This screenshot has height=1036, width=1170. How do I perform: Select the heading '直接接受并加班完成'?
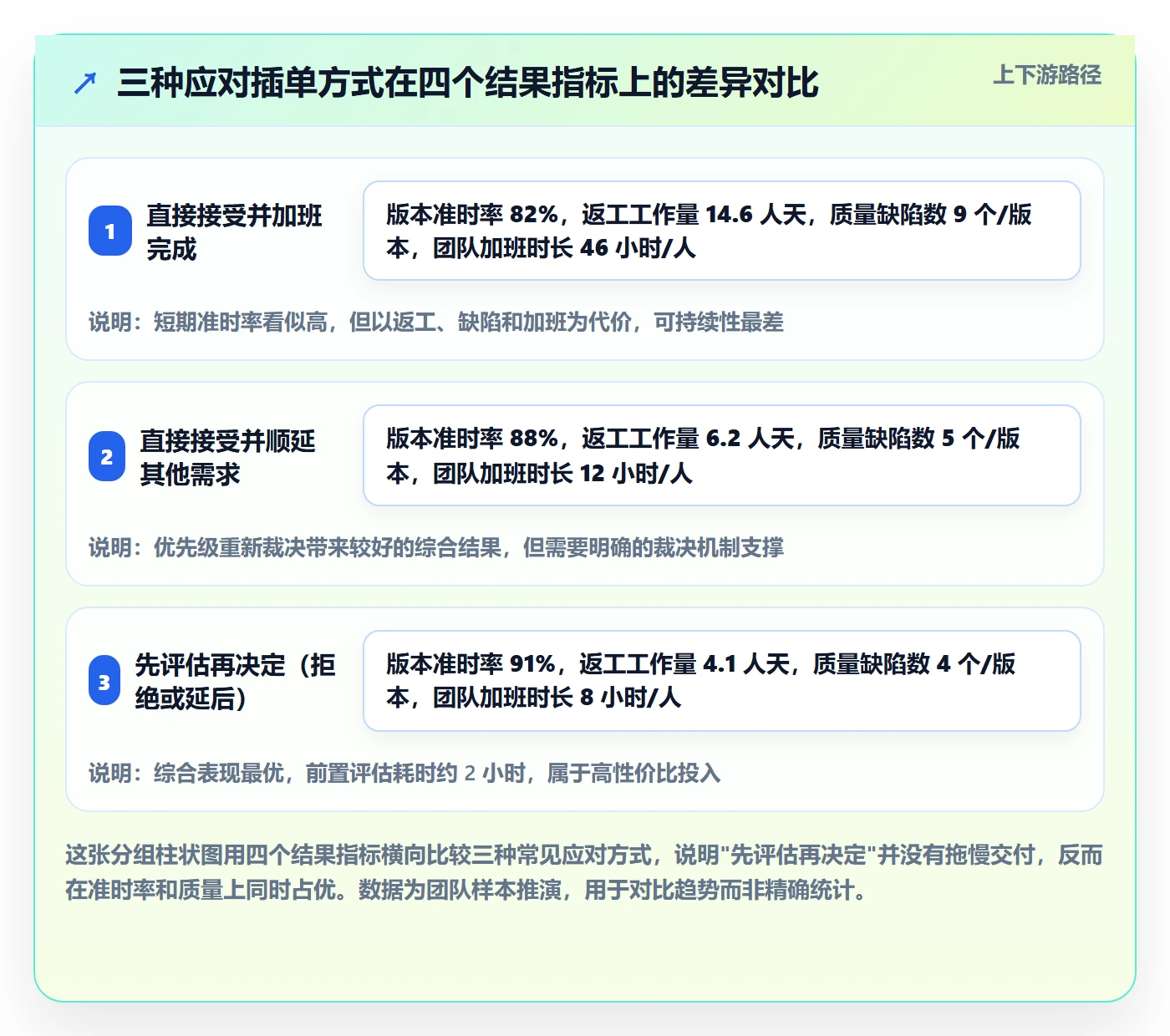point(235,232)
